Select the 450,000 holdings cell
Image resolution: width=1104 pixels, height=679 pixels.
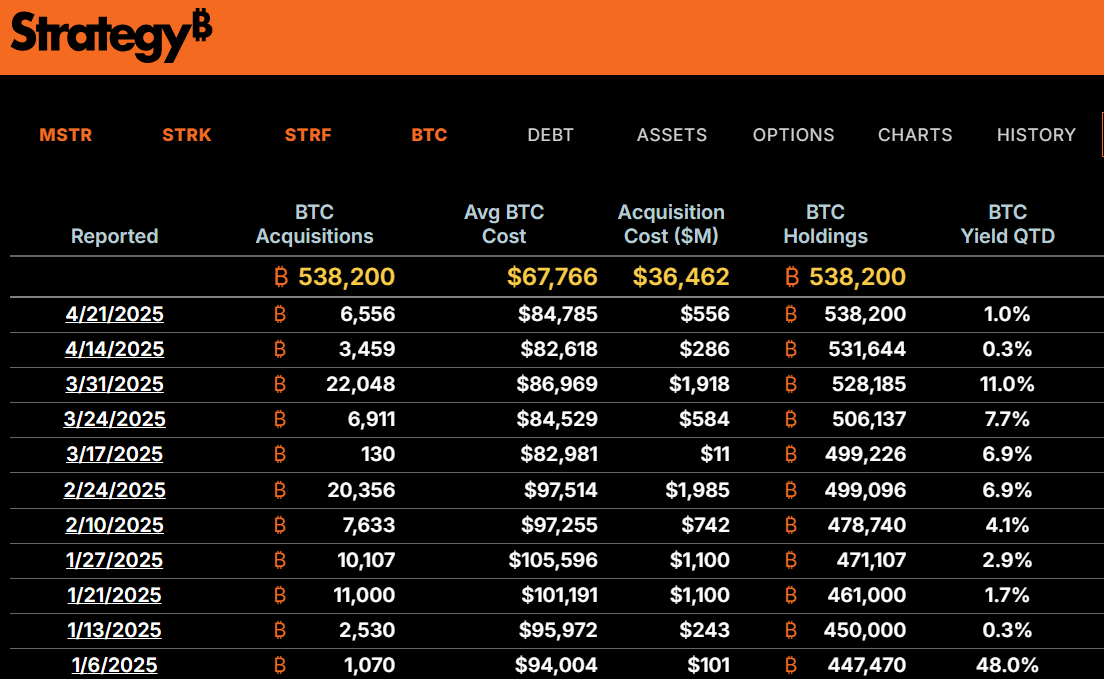click(x=865, y=630)
